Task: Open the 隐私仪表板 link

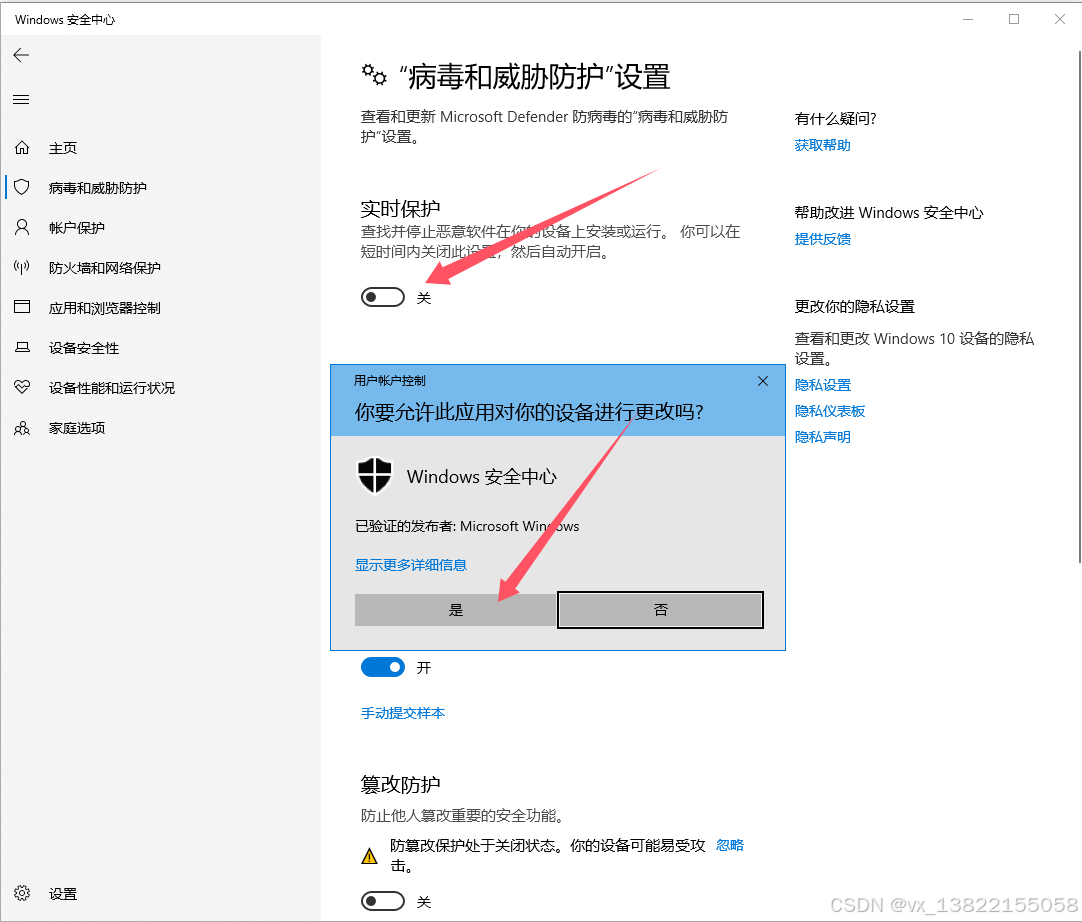Action: click(829, 411)
